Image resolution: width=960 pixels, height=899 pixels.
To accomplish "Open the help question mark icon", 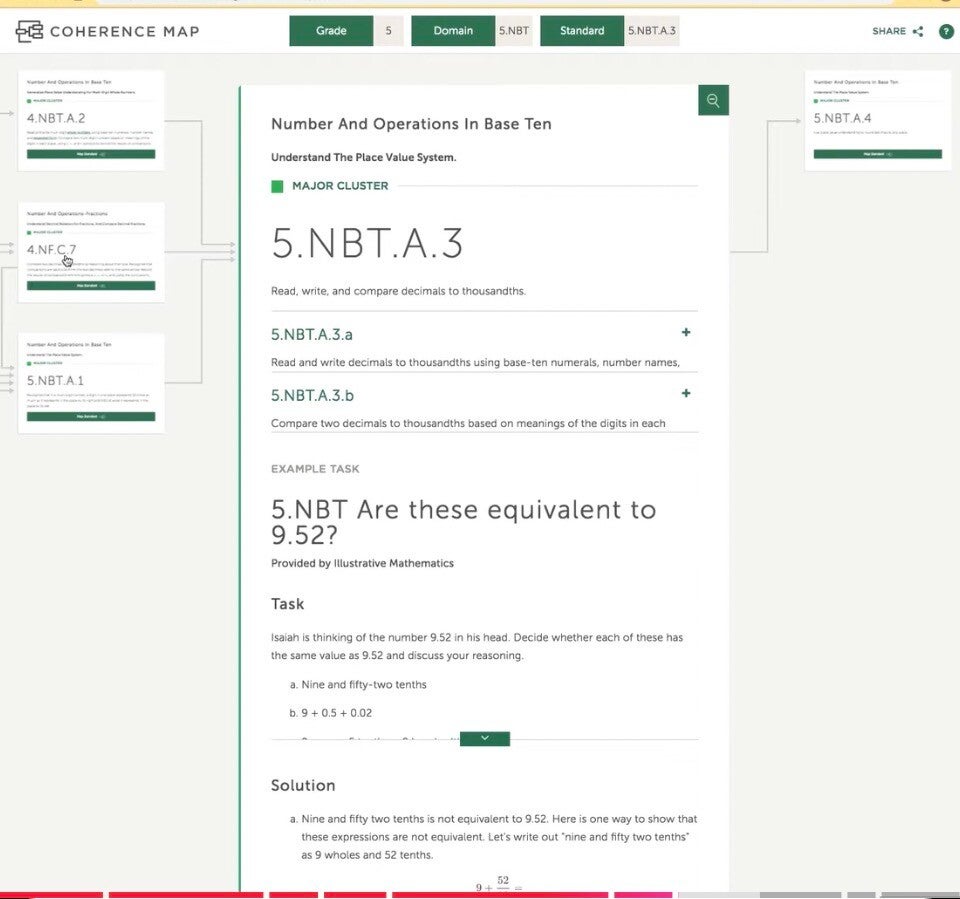I will [945, 31].
